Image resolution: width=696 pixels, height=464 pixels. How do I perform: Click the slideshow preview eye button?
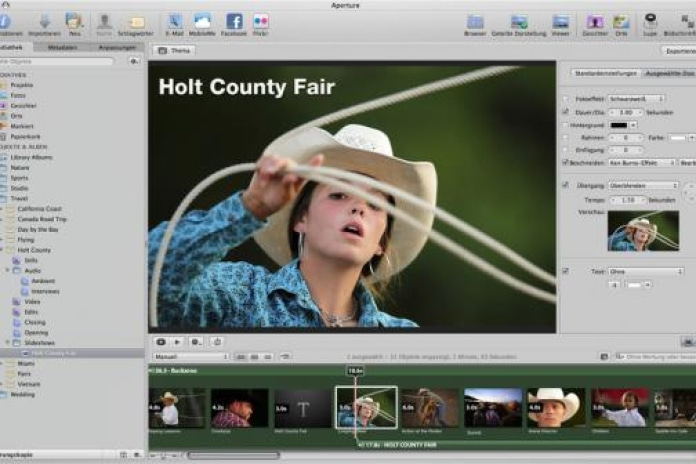coord(161,342)
